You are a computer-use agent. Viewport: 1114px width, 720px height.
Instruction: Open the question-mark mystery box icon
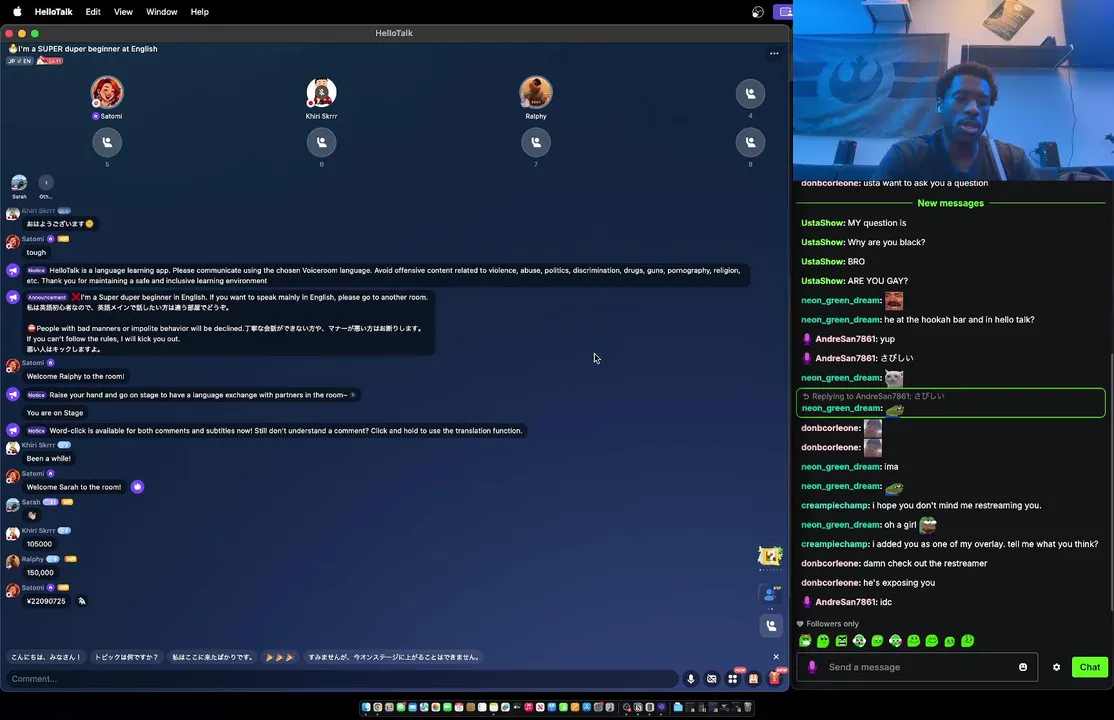770,557
